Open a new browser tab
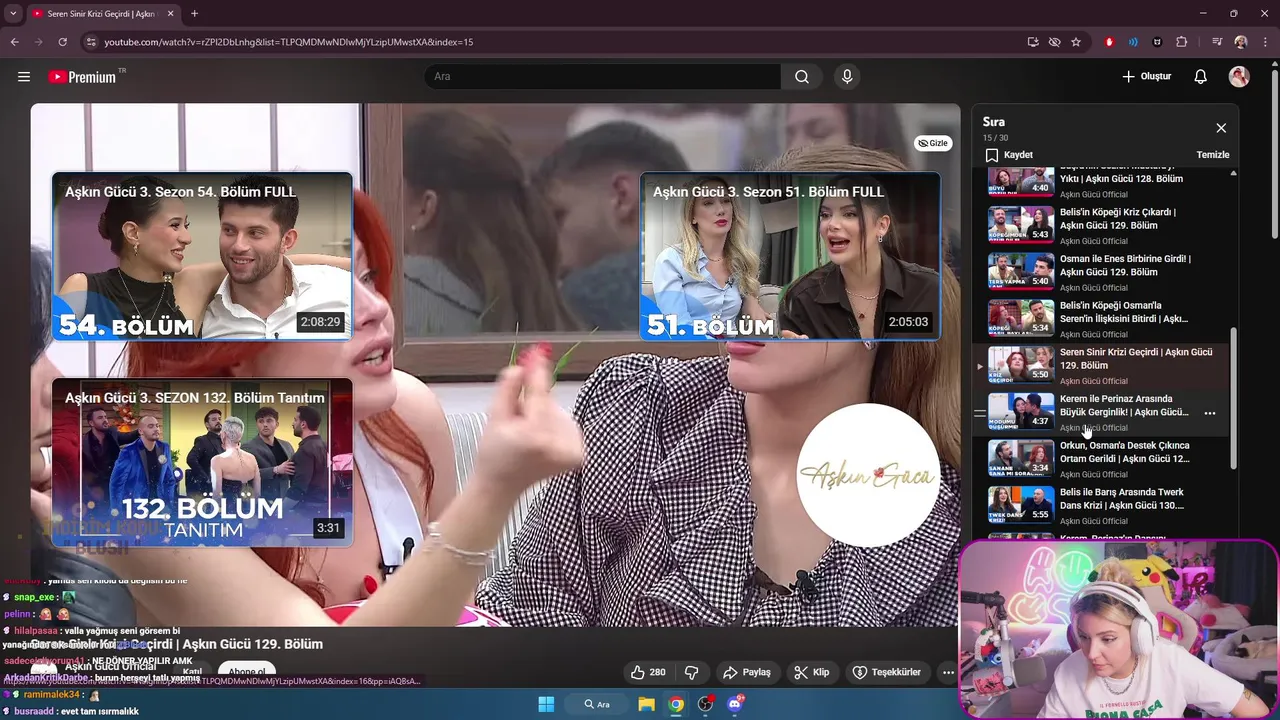Screen dimensions: 1280x720 pos(194,14)
